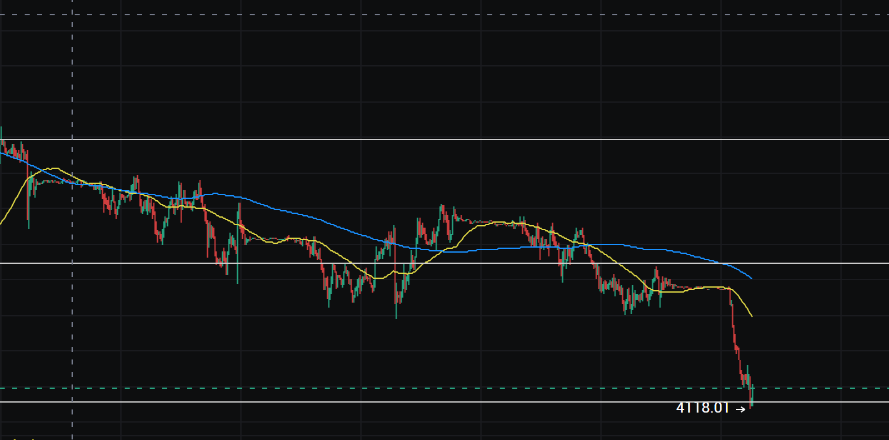Click the 4118.01 low price label
The image size is (889, 440).
[x=702, y=408]
